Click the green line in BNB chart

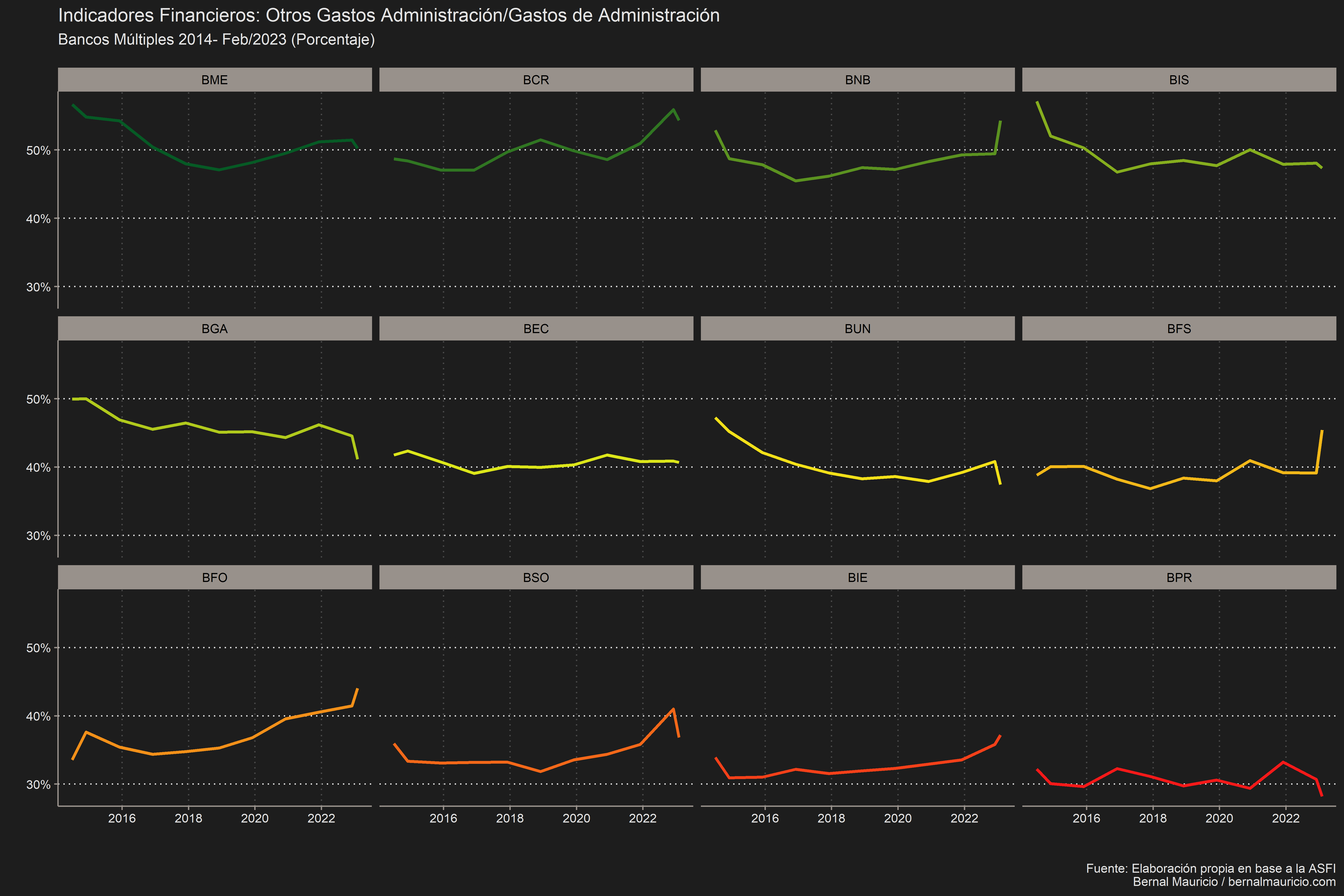[x=862, y=167]
